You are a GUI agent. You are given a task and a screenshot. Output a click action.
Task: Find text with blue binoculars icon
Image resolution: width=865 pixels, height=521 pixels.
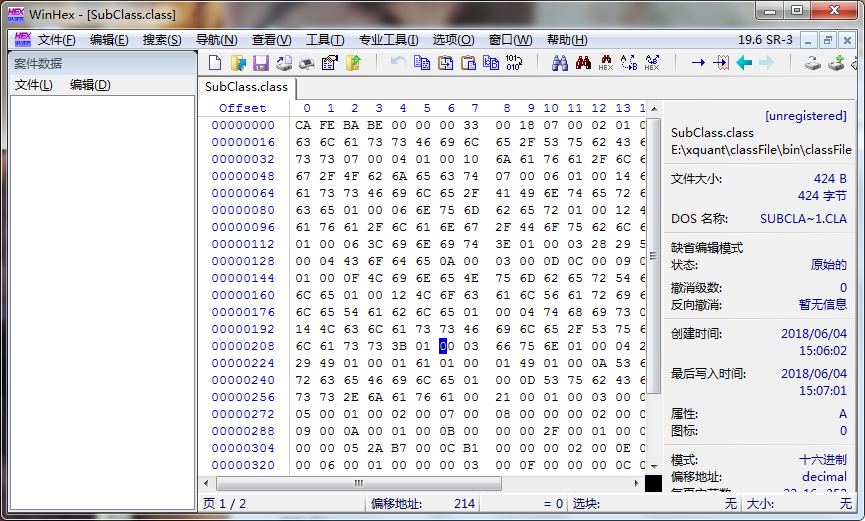coord(560,63)
